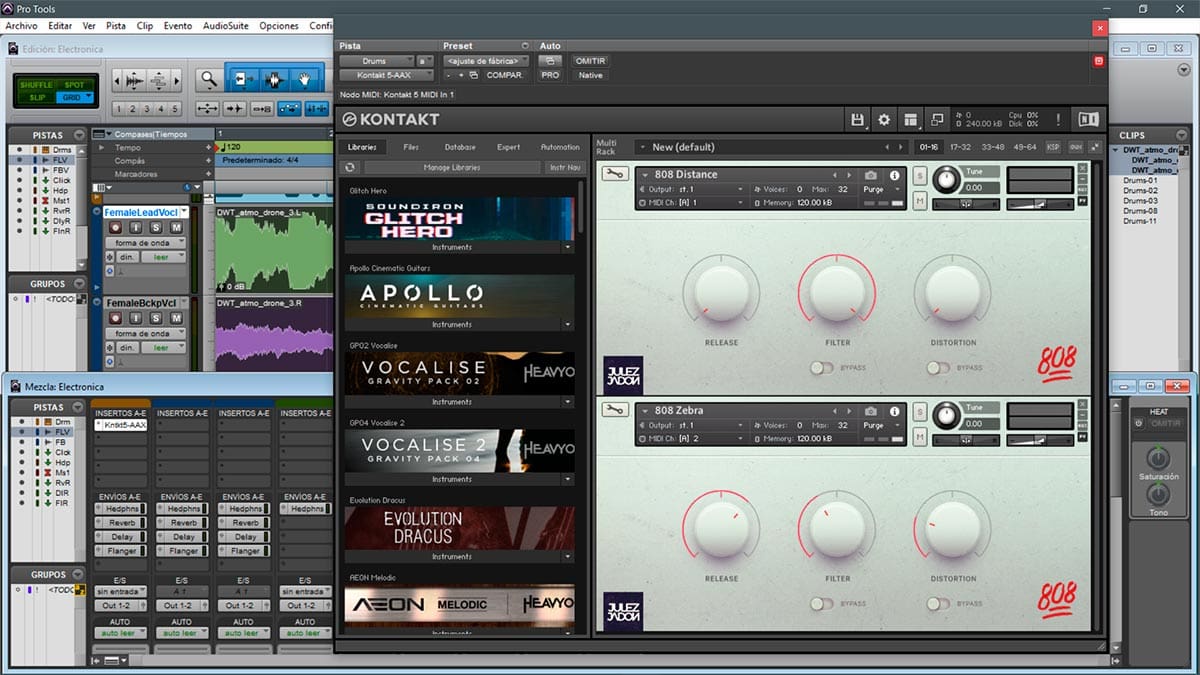1200x675 pixels.
Task: Click the Manage Libraries button
Action: pos(452,167)
